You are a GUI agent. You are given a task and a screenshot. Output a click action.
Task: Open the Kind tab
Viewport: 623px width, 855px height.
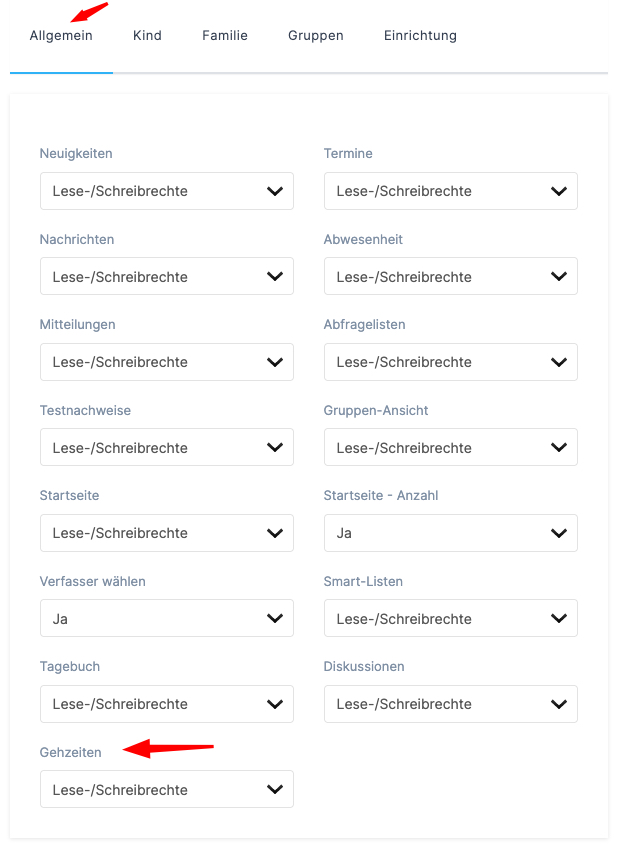(147, 36)
